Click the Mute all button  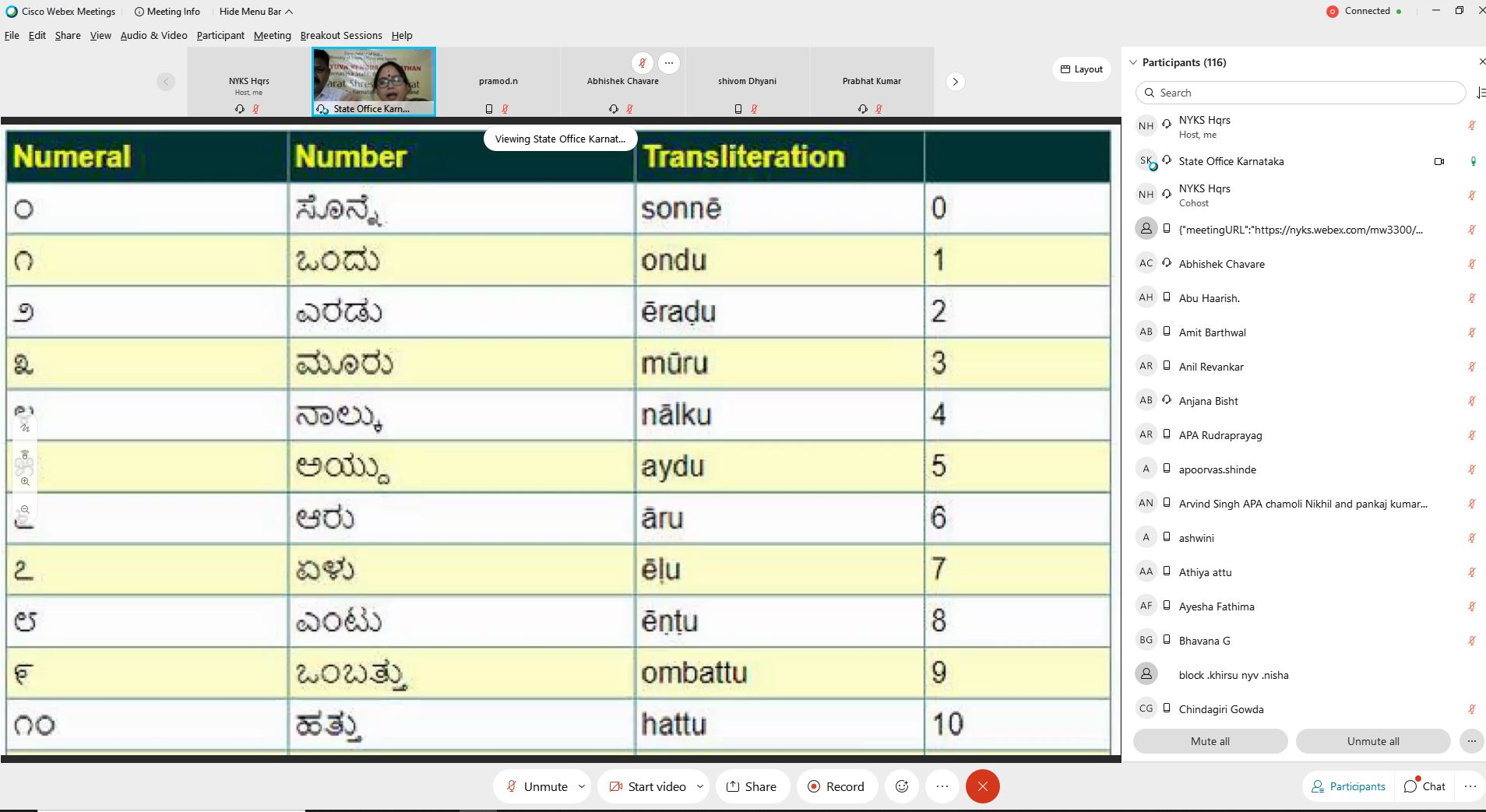tap(1210, 741)
